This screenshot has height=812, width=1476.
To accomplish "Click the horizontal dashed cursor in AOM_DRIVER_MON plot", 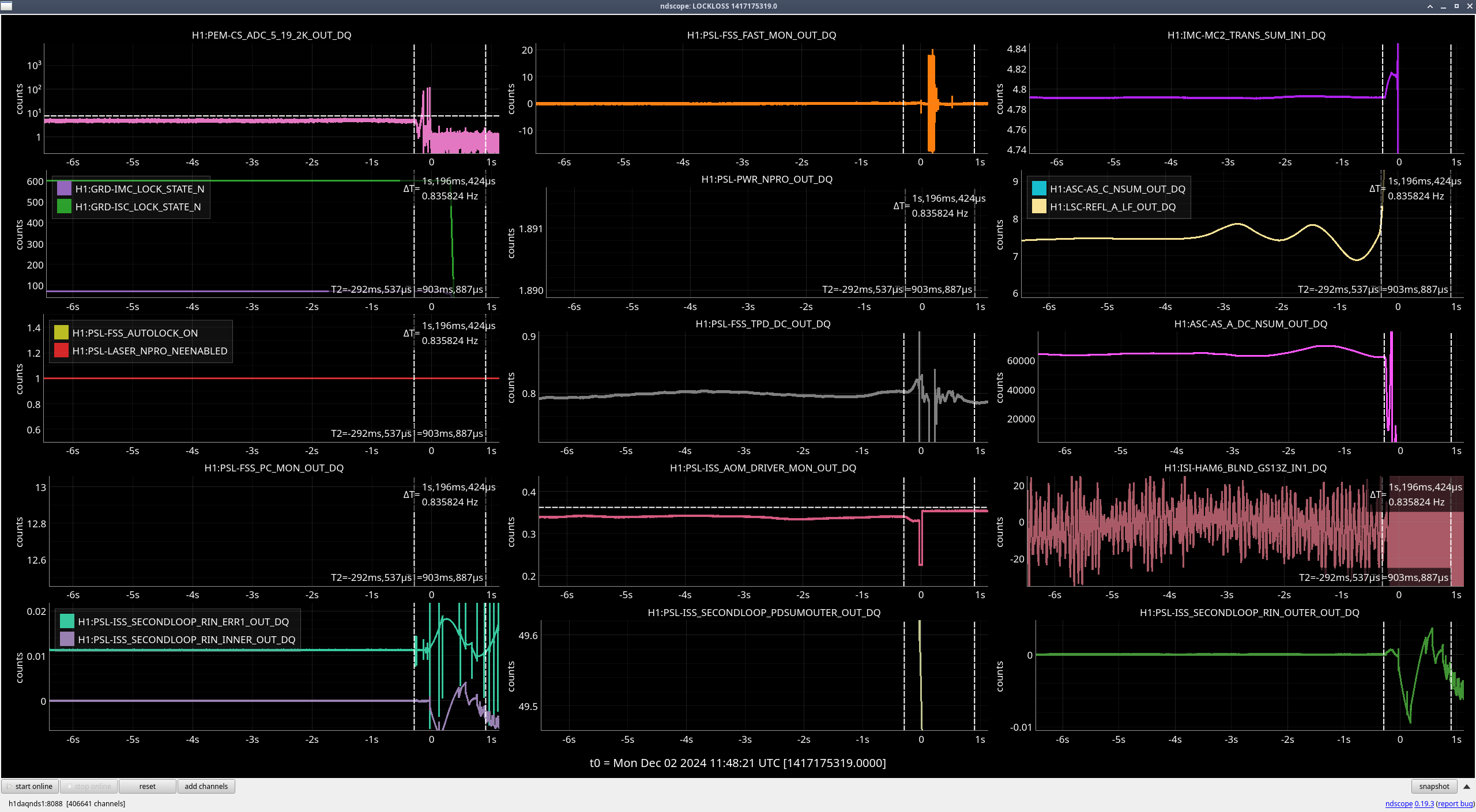I will pyautogui.click(x=763, y=507).
